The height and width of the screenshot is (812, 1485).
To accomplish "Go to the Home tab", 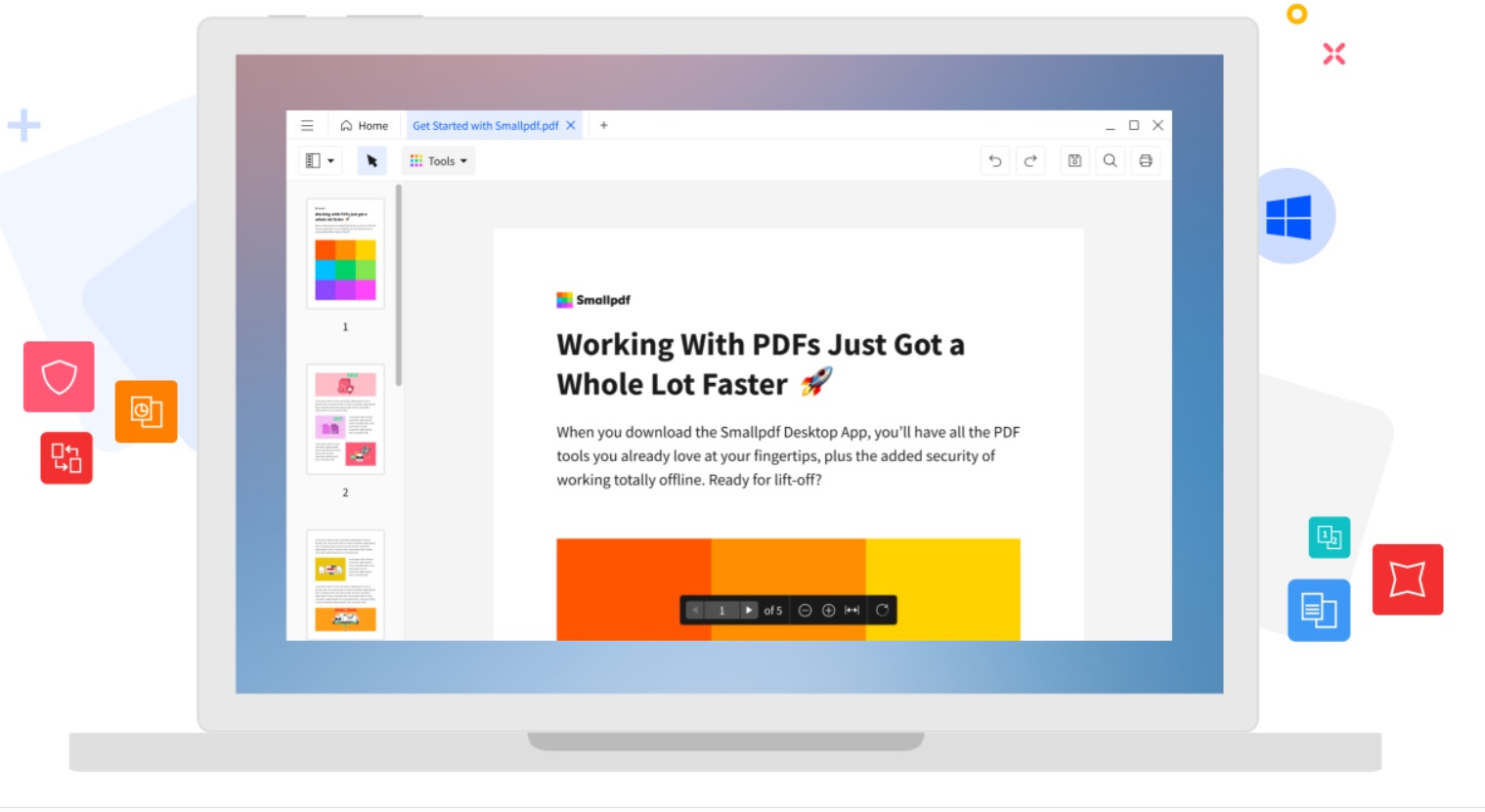I will point(364,125).
